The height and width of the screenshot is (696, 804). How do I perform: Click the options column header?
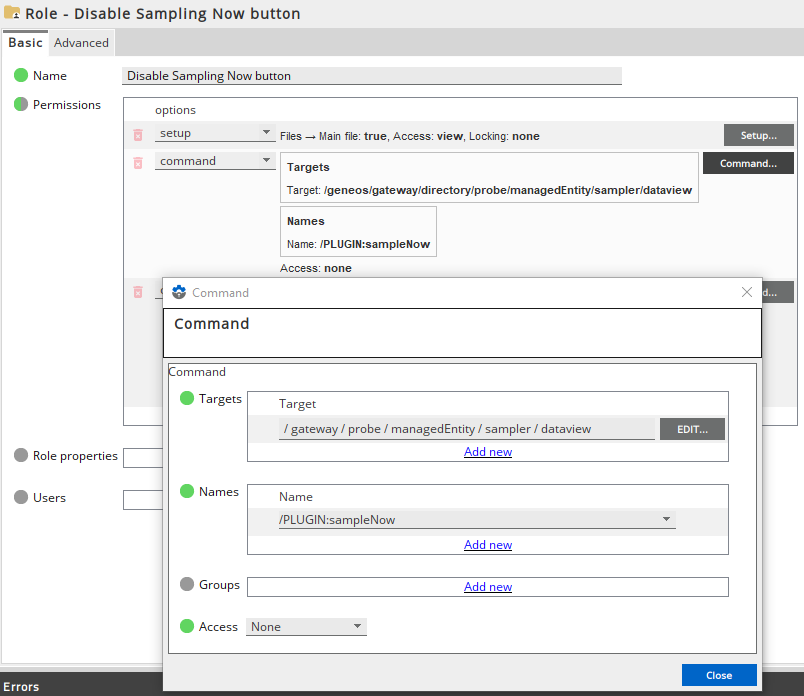(175, 110)
